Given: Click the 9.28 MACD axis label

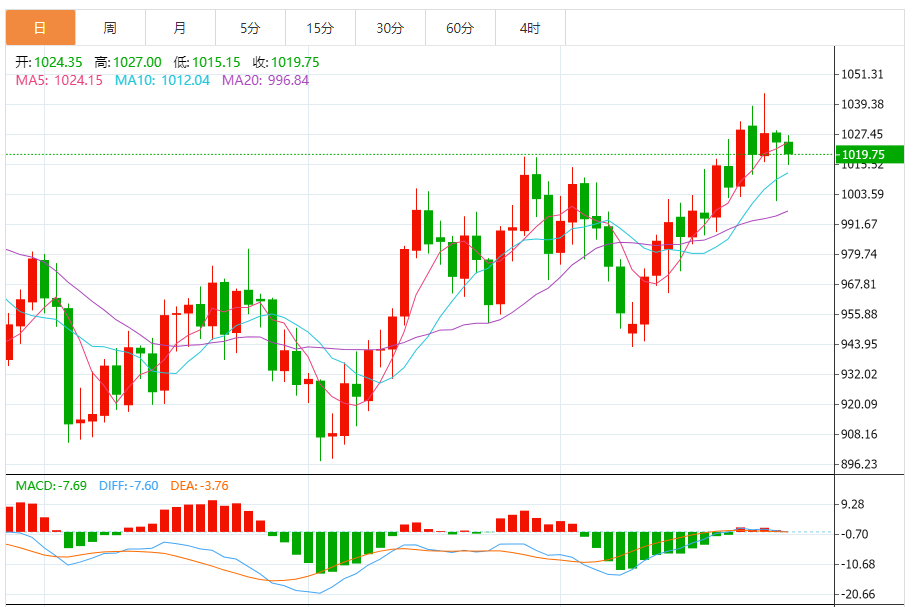Looking at the screenshot, I should point(853,504).
